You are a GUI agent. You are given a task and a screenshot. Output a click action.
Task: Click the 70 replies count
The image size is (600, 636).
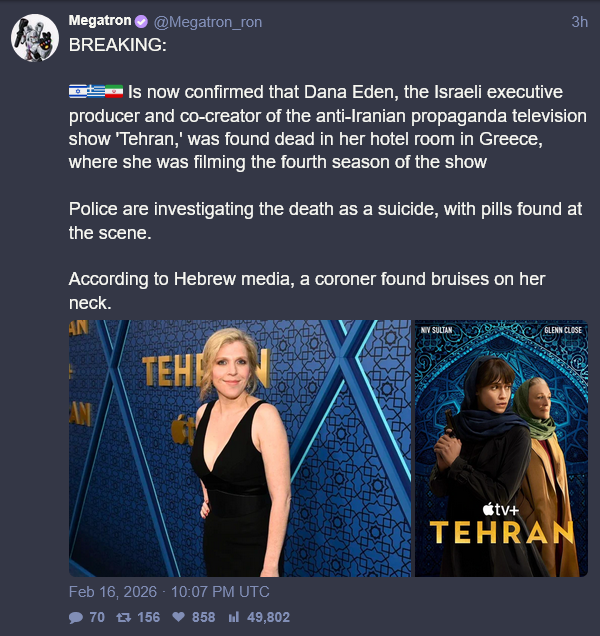point(97,617)
